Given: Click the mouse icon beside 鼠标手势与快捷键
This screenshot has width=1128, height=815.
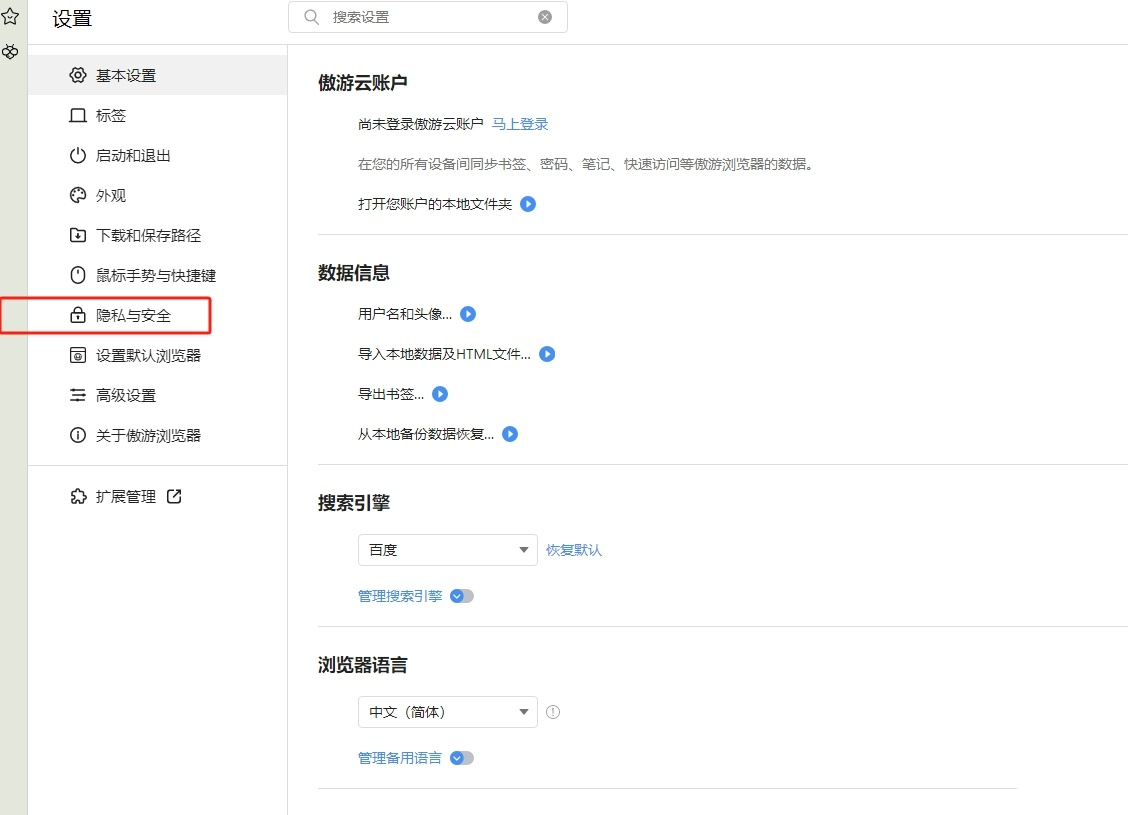Looking at the screenshot, I should coord(78,275).
